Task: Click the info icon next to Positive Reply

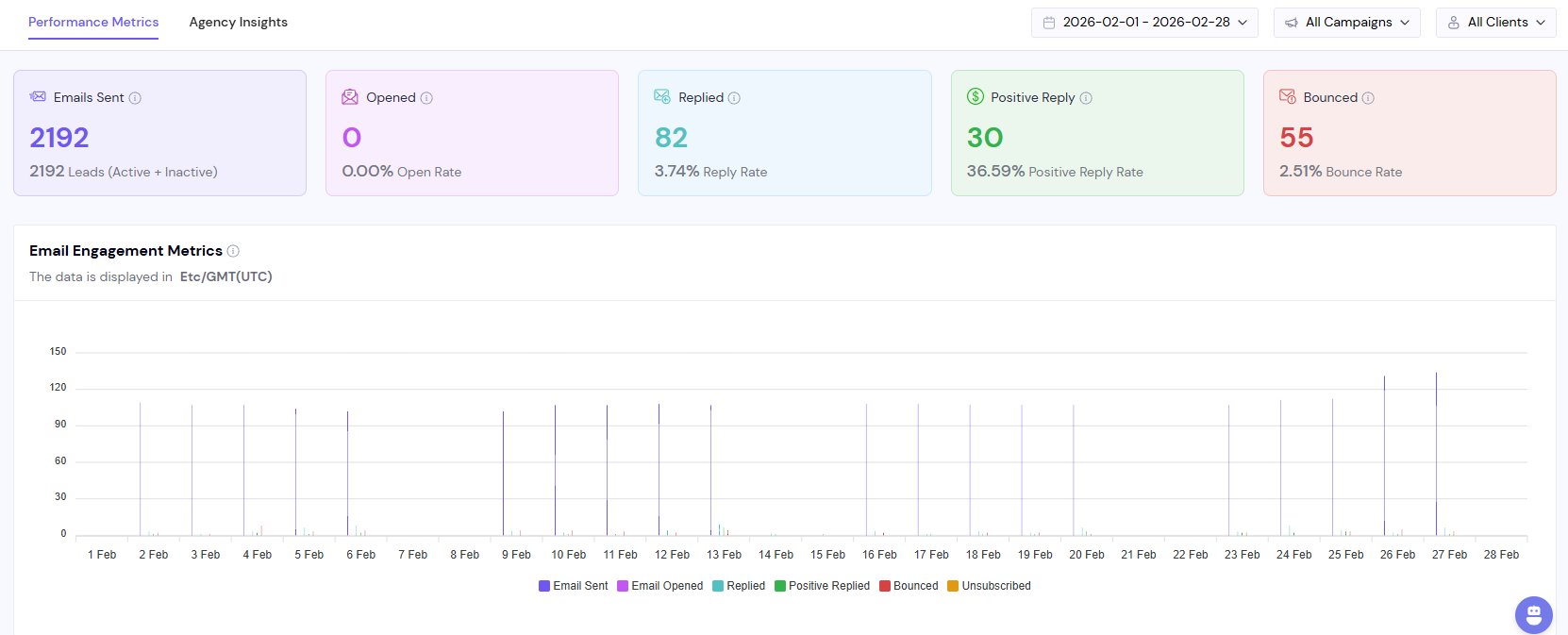Action: pos(1086,98)
